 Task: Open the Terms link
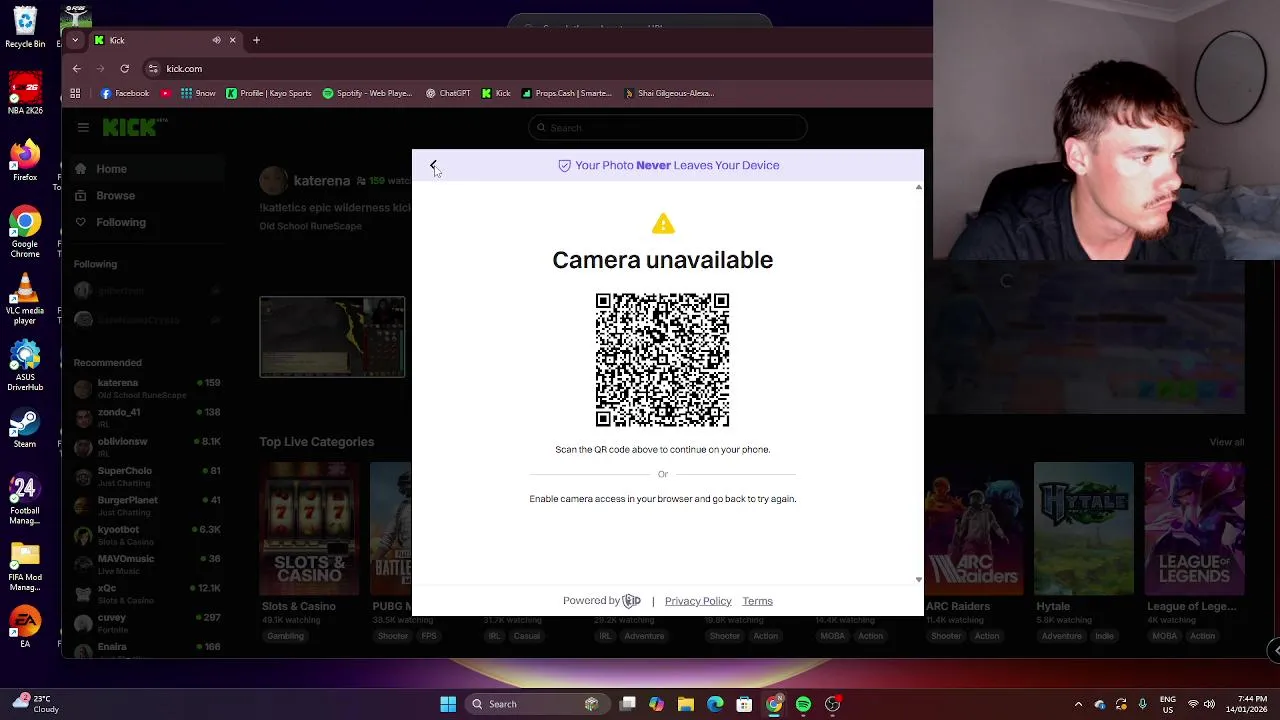[x=757, y=601]
